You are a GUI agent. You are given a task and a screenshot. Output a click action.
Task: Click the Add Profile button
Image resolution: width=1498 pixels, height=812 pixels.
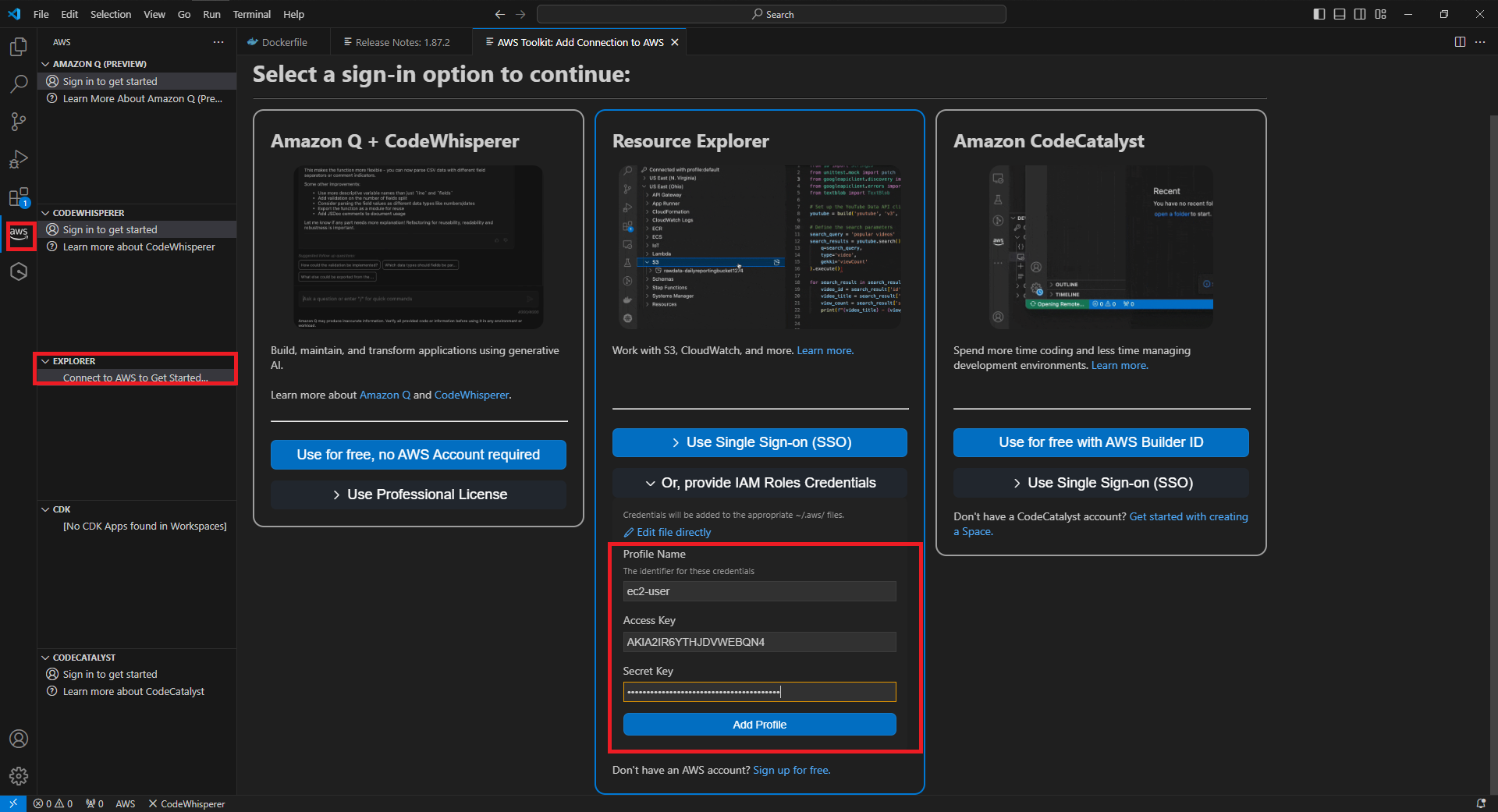coord(759,725)
